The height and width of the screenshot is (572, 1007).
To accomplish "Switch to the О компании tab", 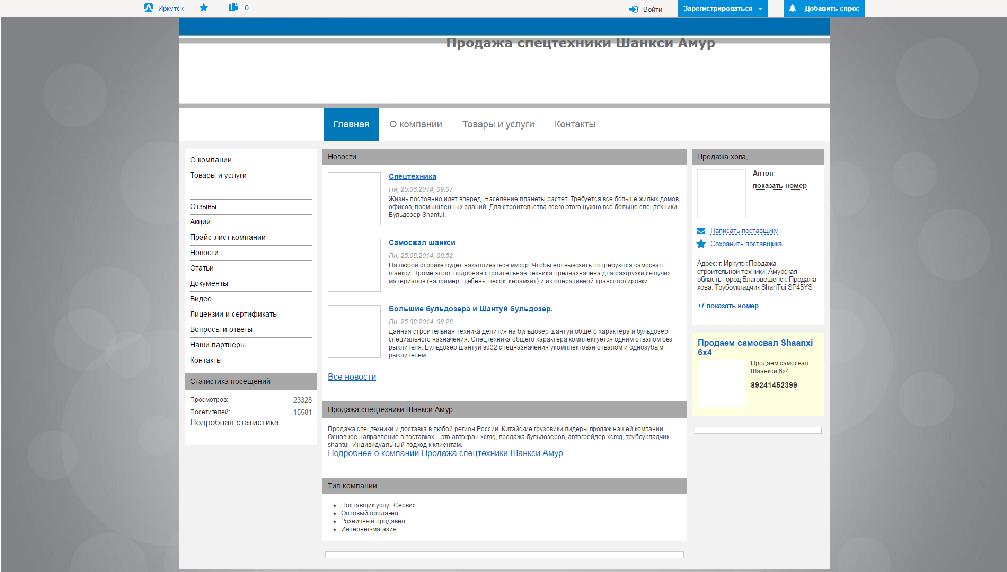I will 416,125.
